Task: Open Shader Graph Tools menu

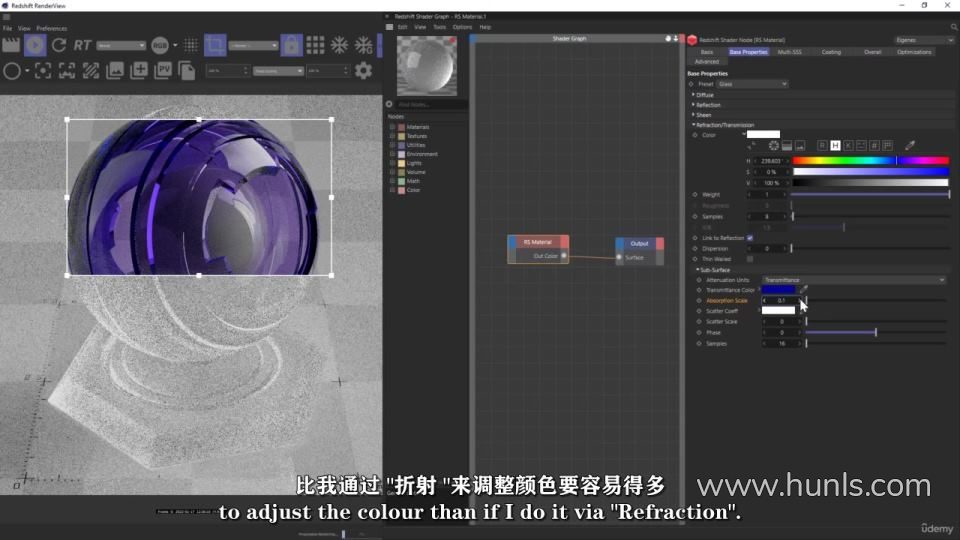Action: coord(440,27)
